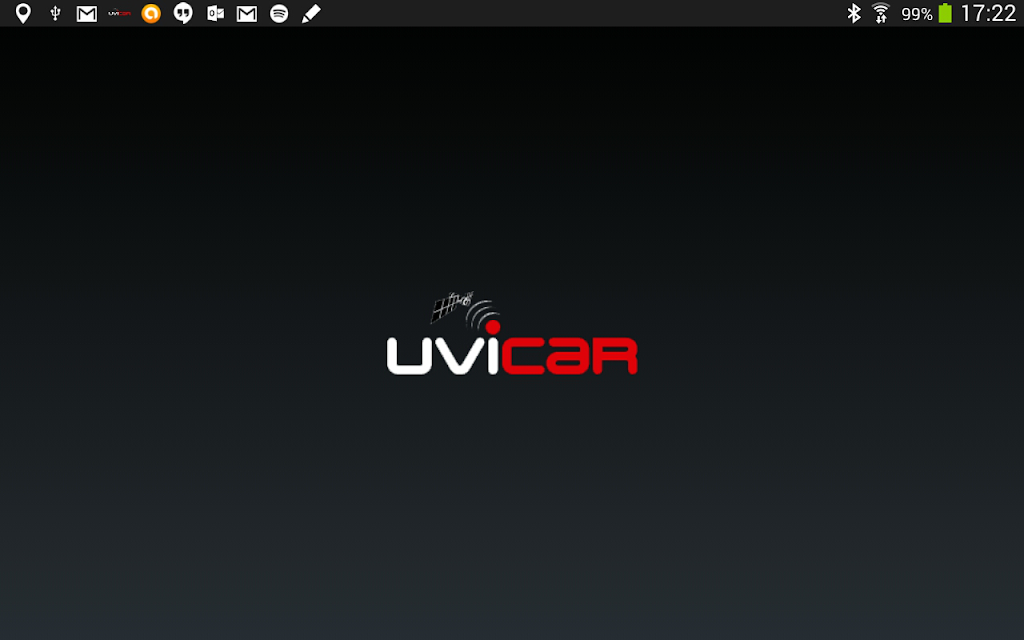Viewport: 1024px width, 640px height.
Task: Open the Spotify notification icon
Action: pyautogui.click(x=279, y=13)
